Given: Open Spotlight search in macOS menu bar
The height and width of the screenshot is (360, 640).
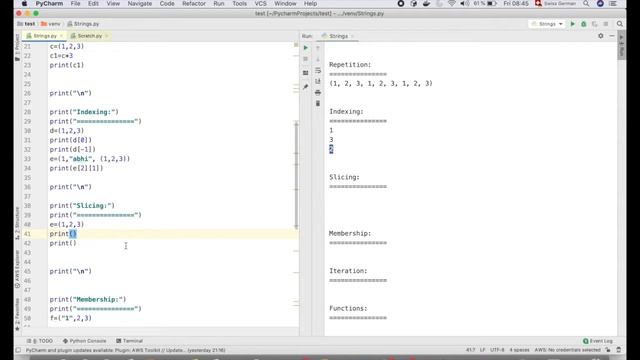Looking at the screenshot, I should [x=586, y=4].
